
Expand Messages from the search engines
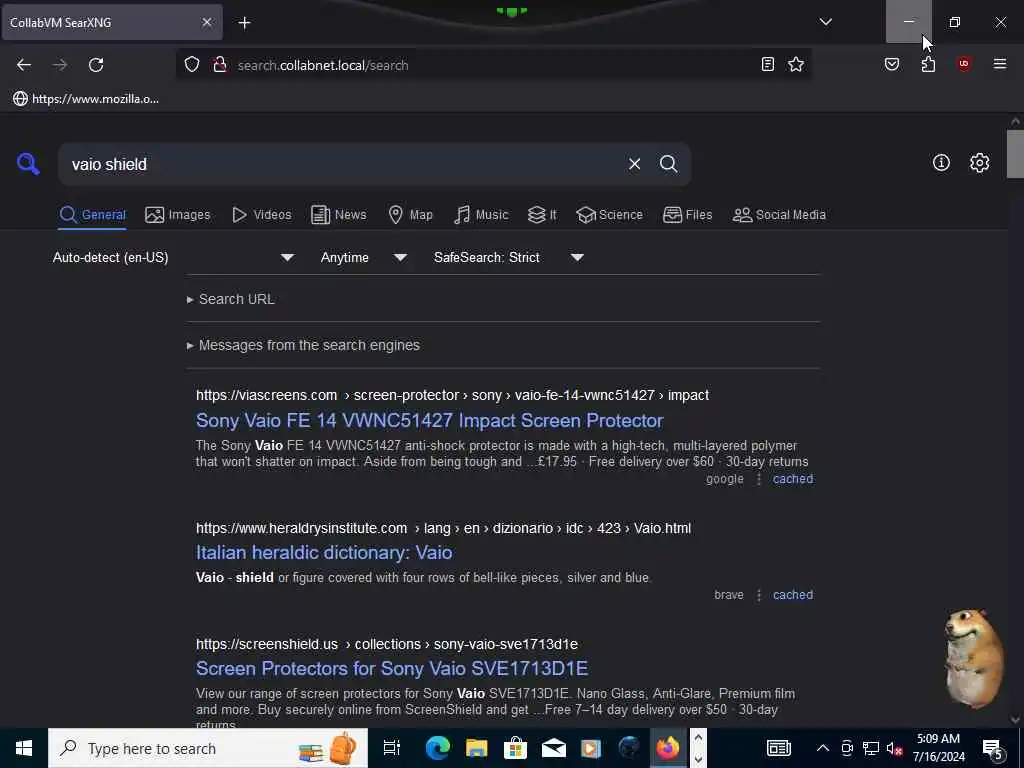[x=303, y=345]
